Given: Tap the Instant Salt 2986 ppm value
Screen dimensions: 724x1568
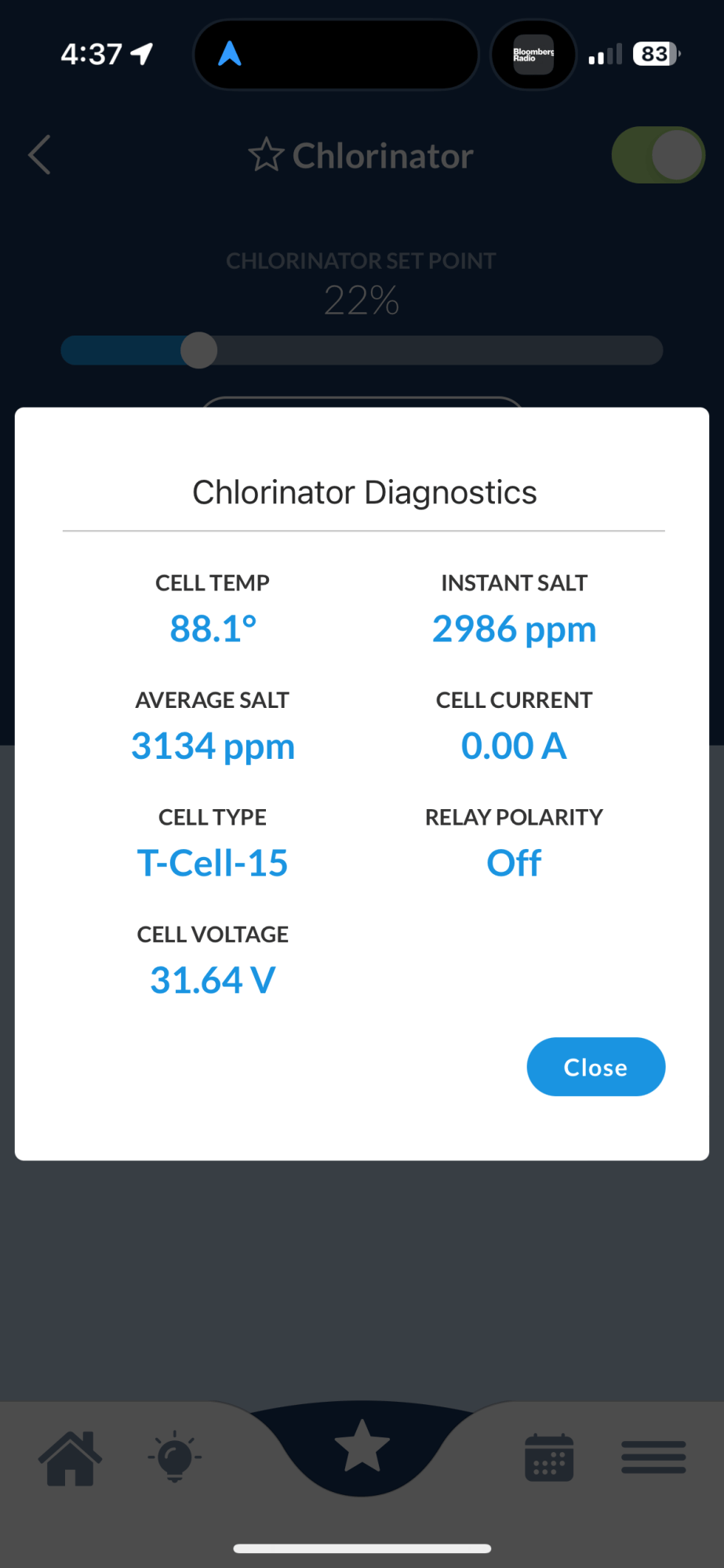Looking at the screenshot, I should pyautogui.click(x=514, y=630).
